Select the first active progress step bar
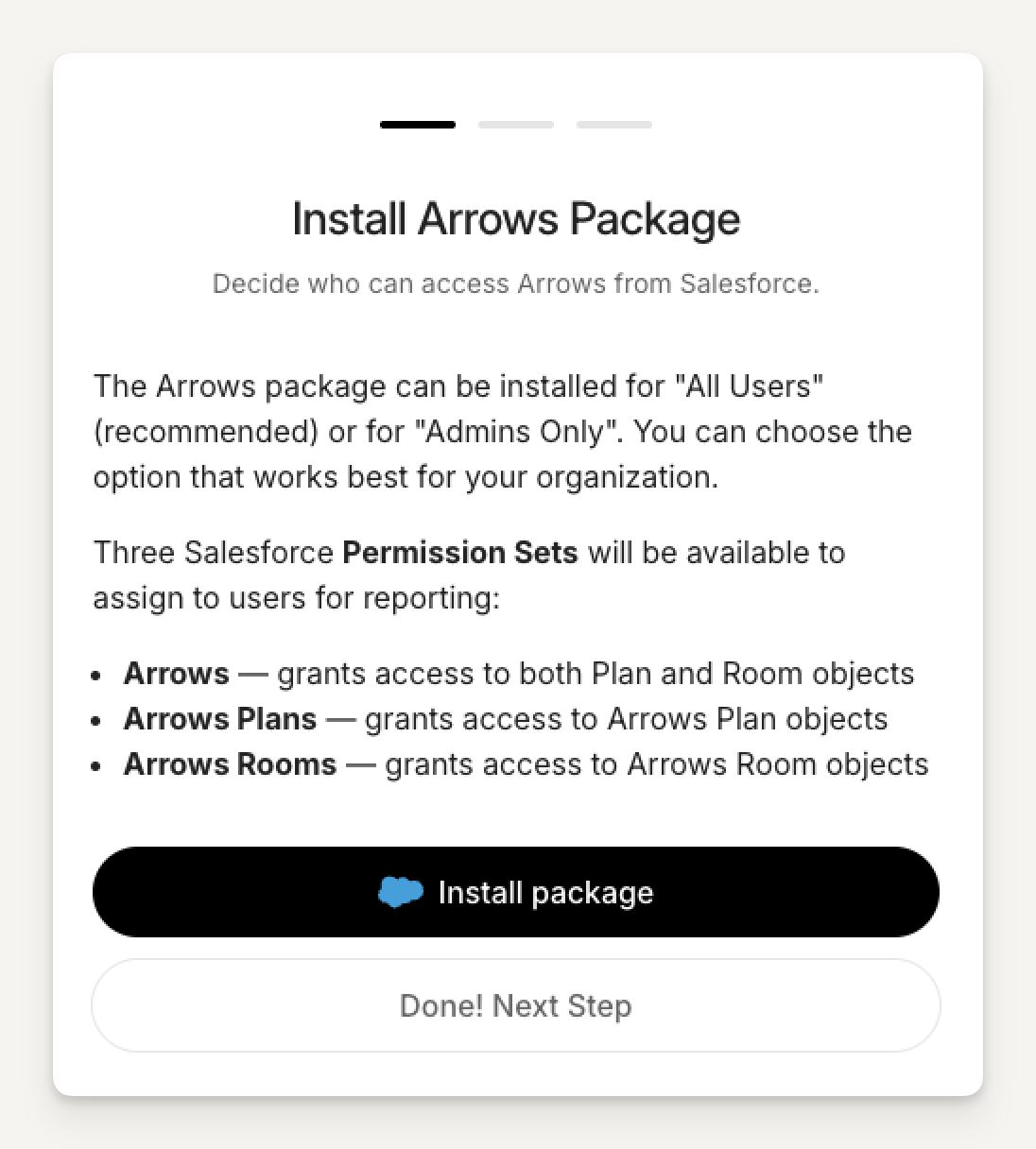Image resolution: width=1036 pixels, height=1149 pixels. coord(418,125)
